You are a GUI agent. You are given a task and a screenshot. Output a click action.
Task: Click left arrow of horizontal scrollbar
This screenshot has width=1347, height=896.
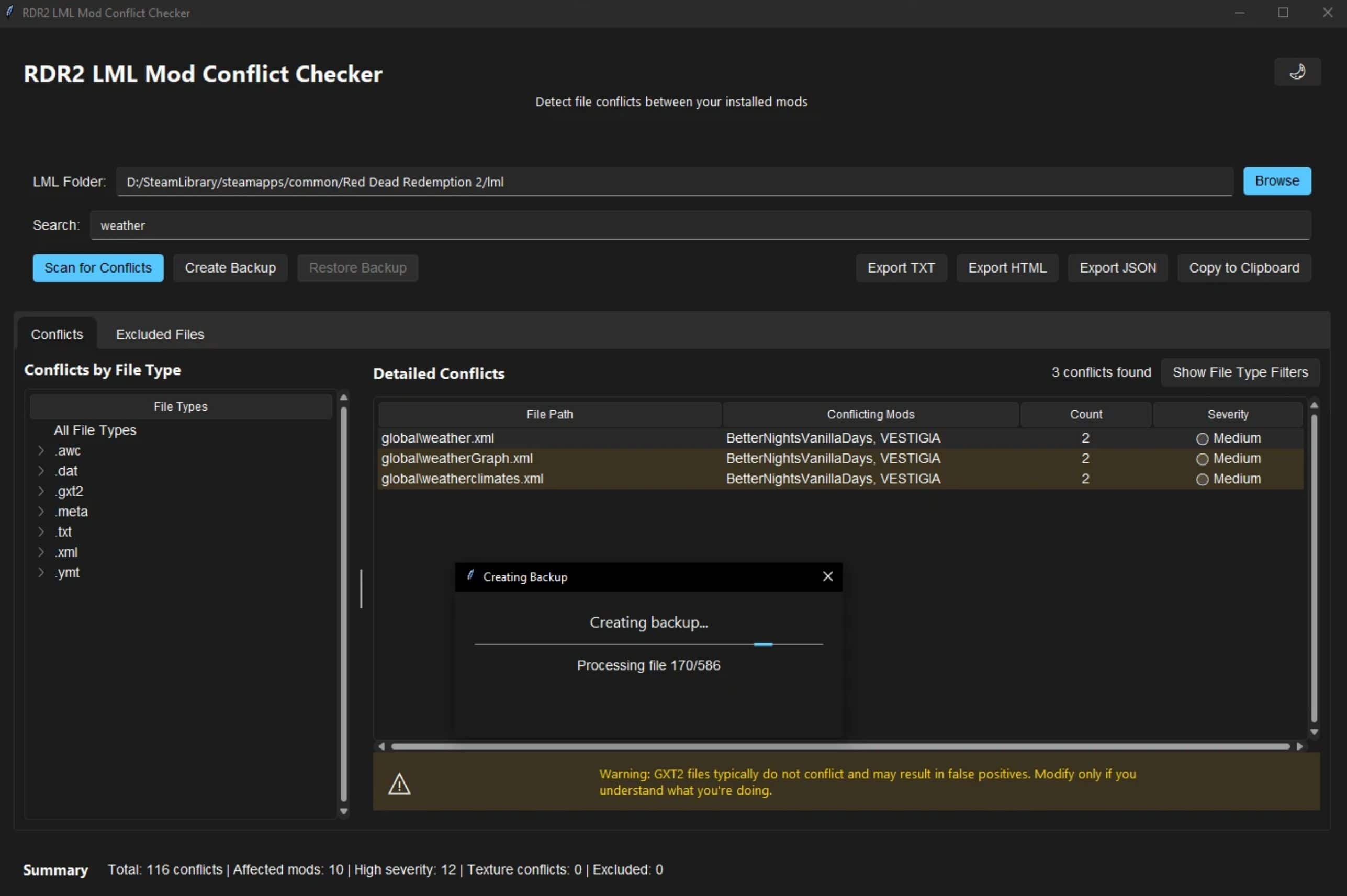pos(381,746)
